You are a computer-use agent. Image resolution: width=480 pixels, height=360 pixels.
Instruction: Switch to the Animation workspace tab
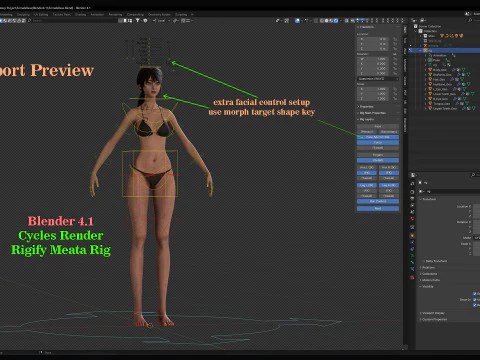97,14
